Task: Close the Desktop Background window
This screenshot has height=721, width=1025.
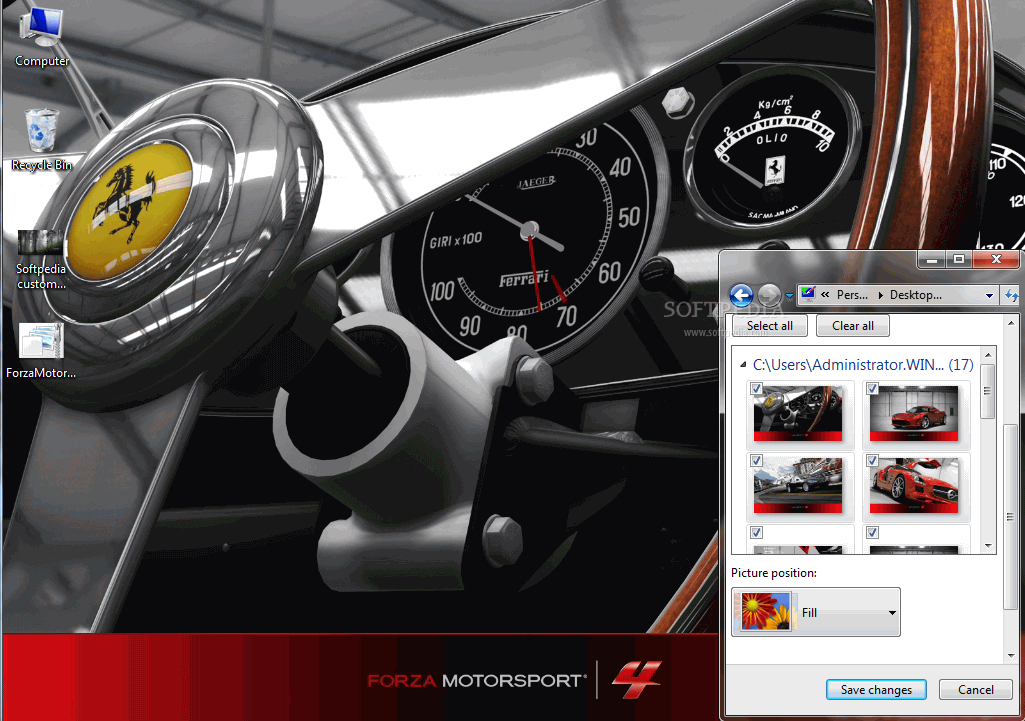Action: tap(996, 260)
